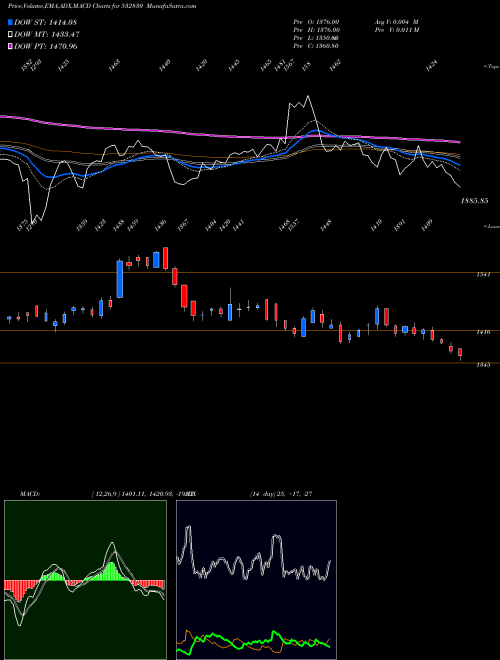Click the 'Avg V: 0.004 M' value

coord(396,21)
